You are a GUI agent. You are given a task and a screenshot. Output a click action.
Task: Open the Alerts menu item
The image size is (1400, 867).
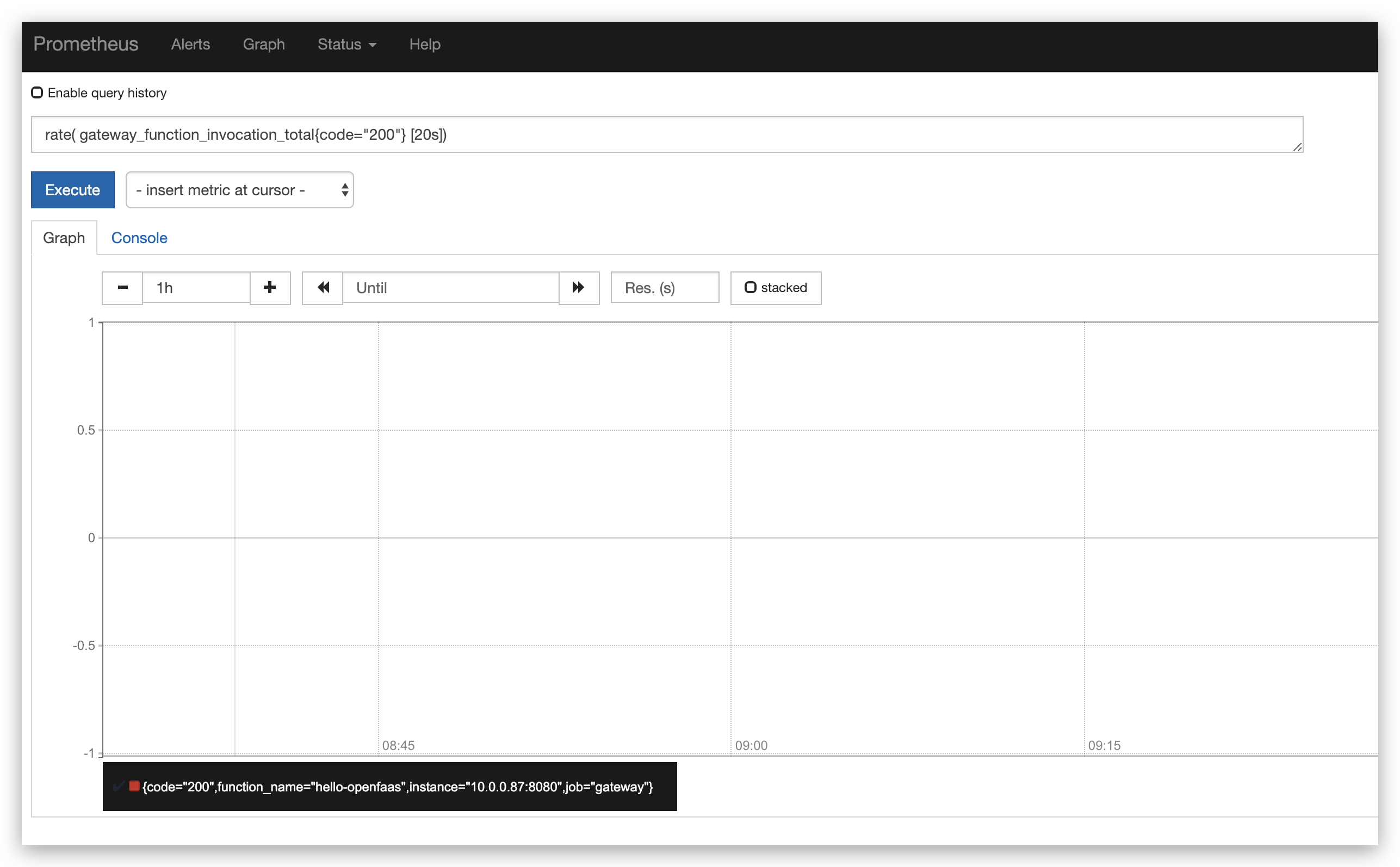point(190,43)
